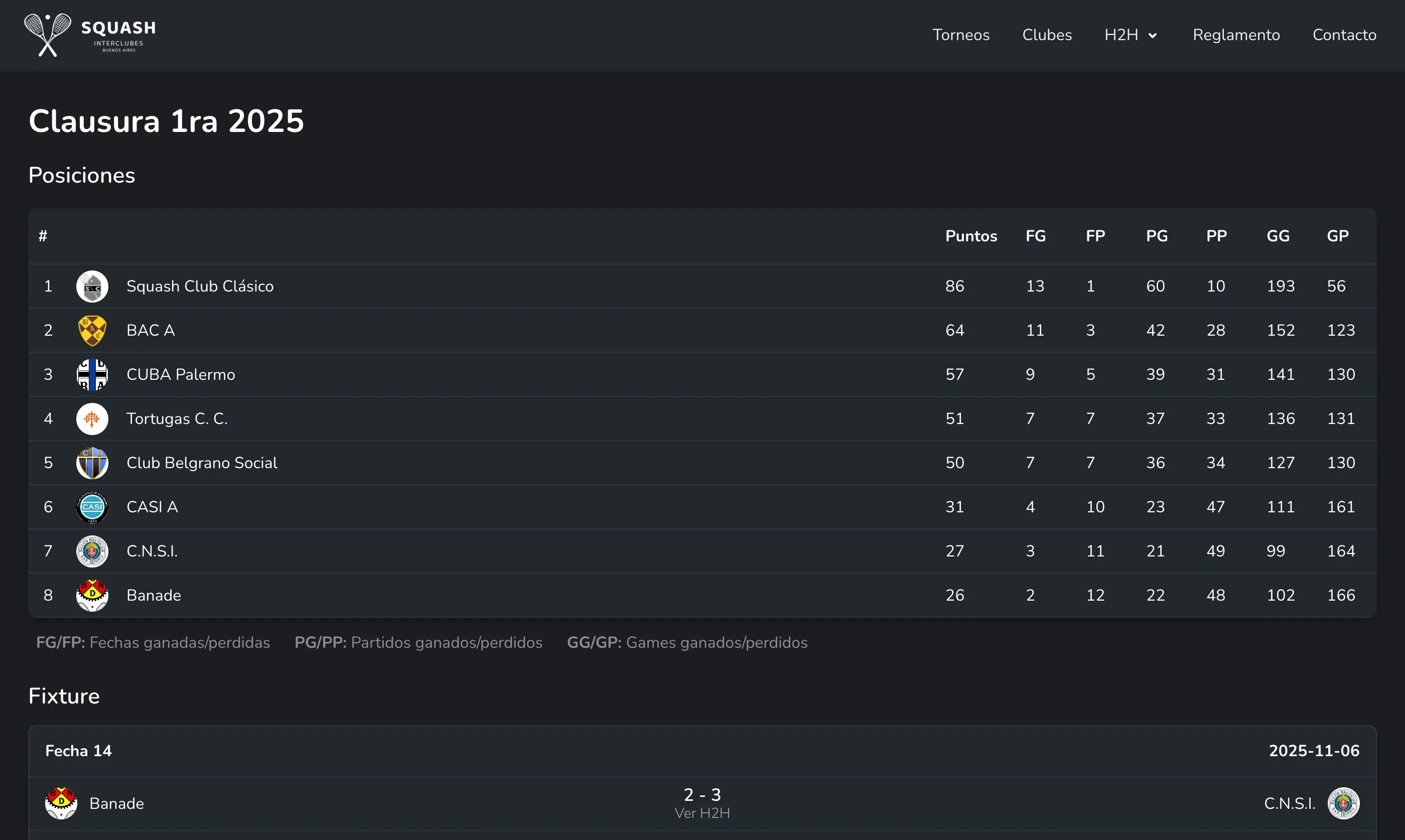Select the CASI A club badge
The height and width of the screenshot is (840, 1405).
pyautogui.click(x=92, y=507)
